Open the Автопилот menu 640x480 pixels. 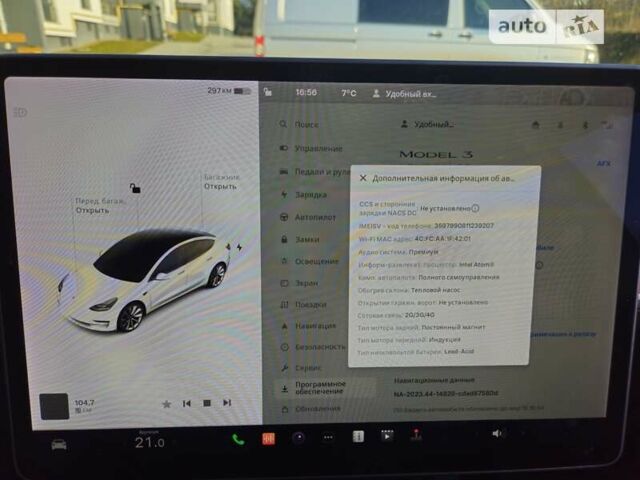[308, 217]
